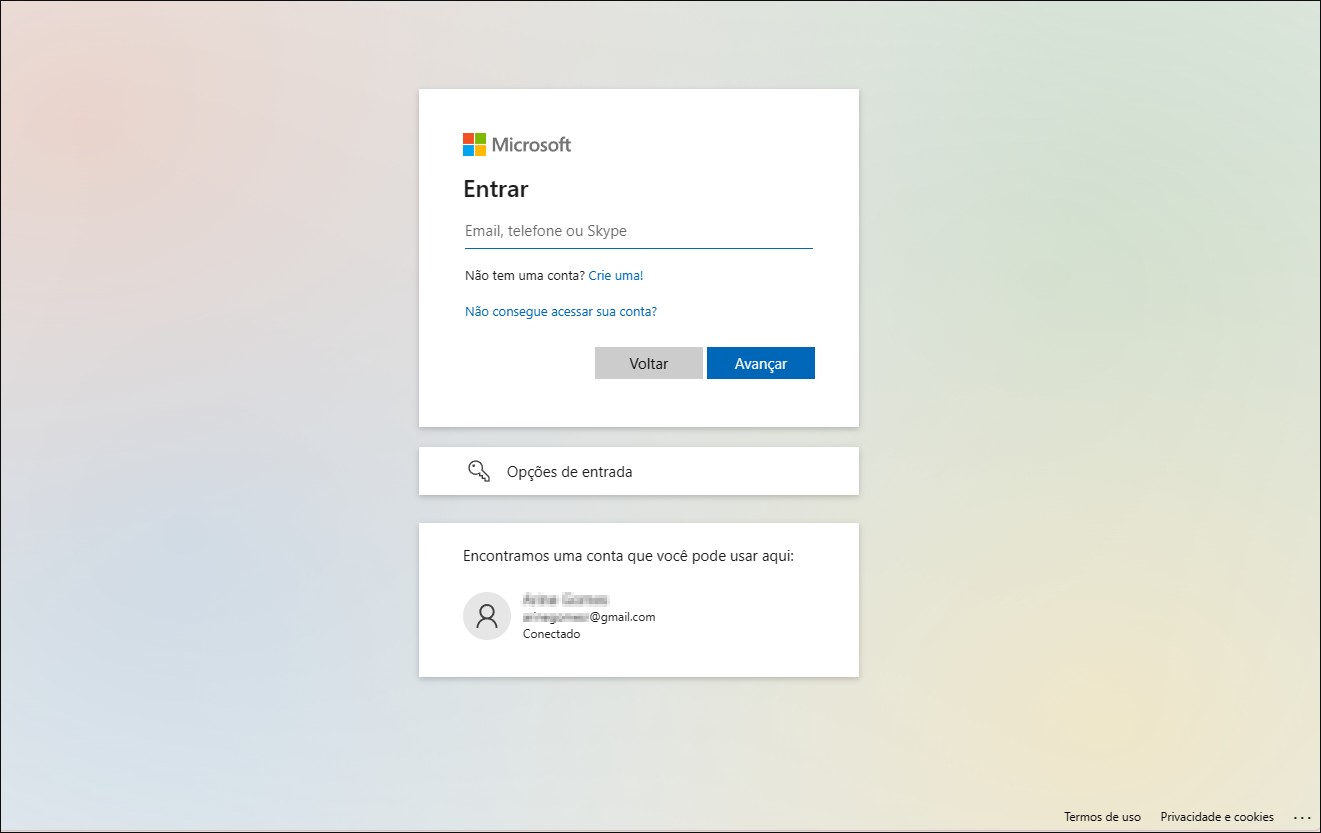
Task: Click 'Encontramos uma conta que você pode usar aqui' text
Action: point(628,556)
